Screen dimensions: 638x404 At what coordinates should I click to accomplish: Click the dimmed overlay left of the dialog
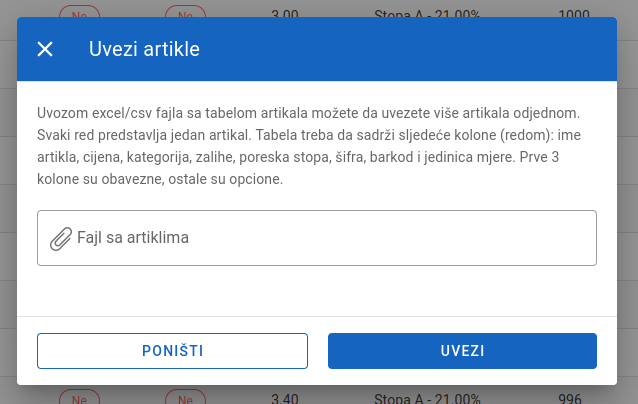[8, 203]
